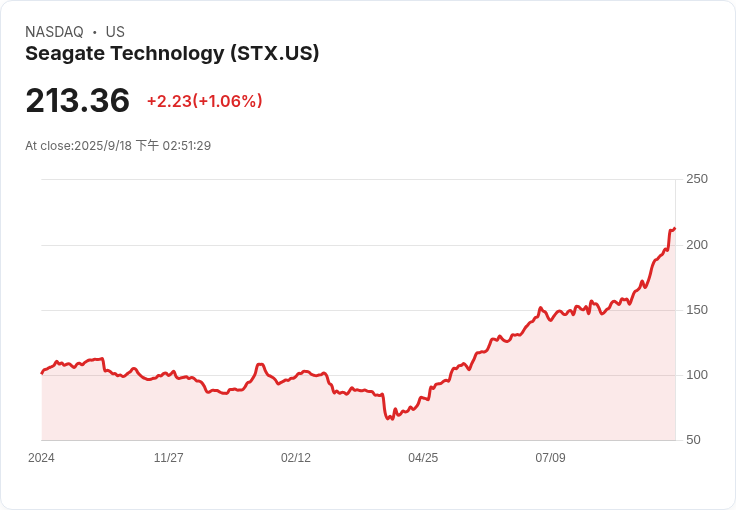Screen dimensions: 736x510
Task: Select the 100 price axis label
Action: click(697, 375)
